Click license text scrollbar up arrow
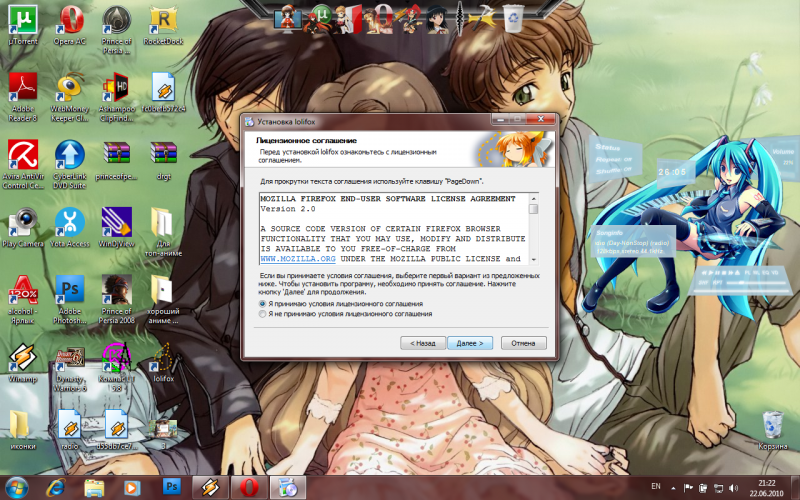 (534, 198)
